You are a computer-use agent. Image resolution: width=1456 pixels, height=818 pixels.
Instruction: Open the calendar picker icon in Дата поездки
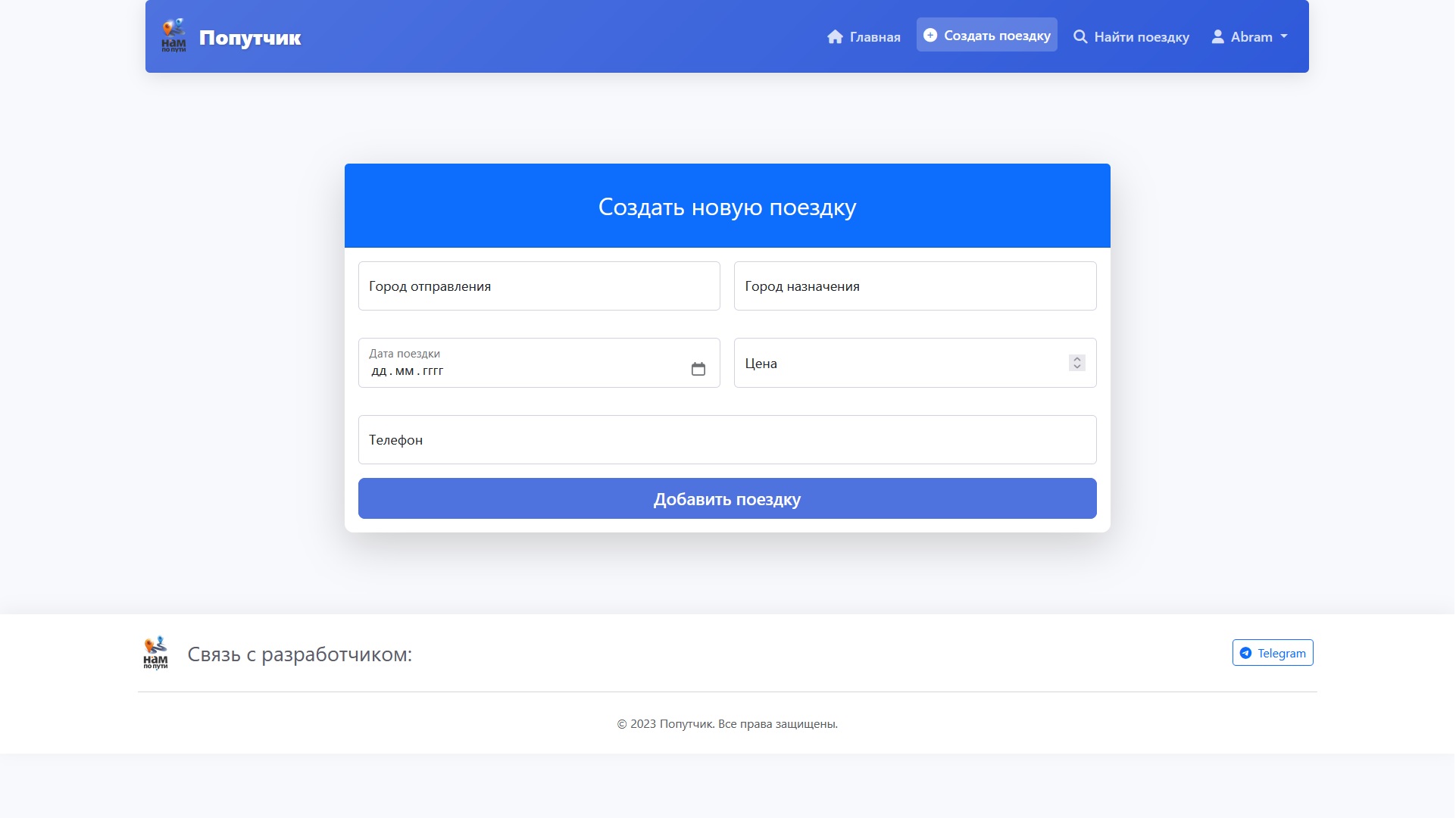pyautogui.click(x=698, y=369)
